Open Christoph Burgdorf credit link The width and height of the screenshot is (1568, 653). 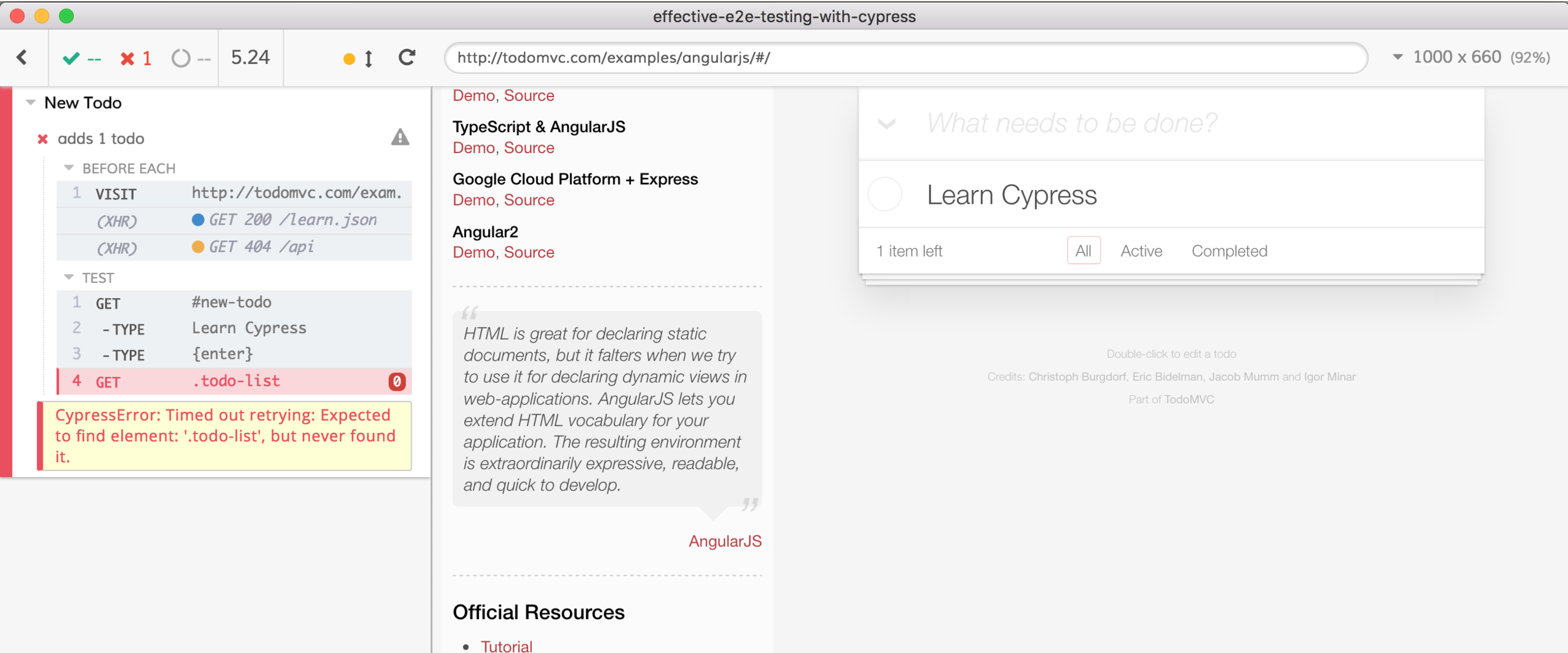[1077, 377]
